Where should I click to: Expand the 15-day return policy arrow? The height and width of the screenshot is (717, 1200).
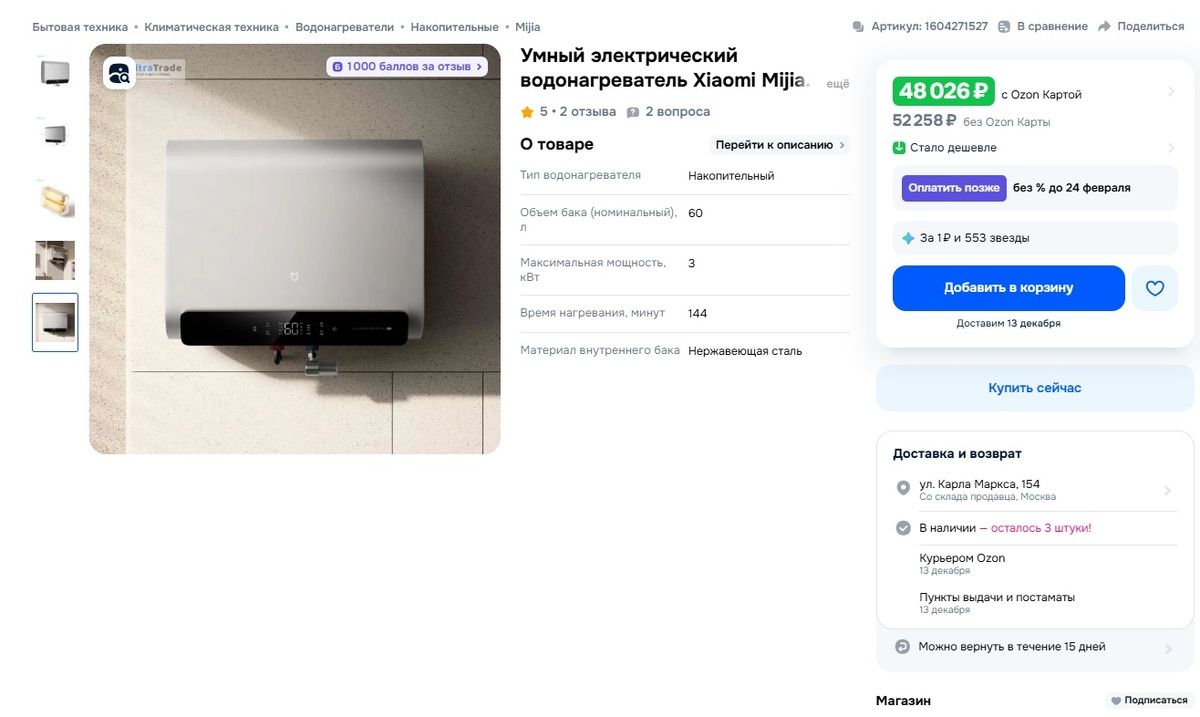click(x=1167, y=648)
